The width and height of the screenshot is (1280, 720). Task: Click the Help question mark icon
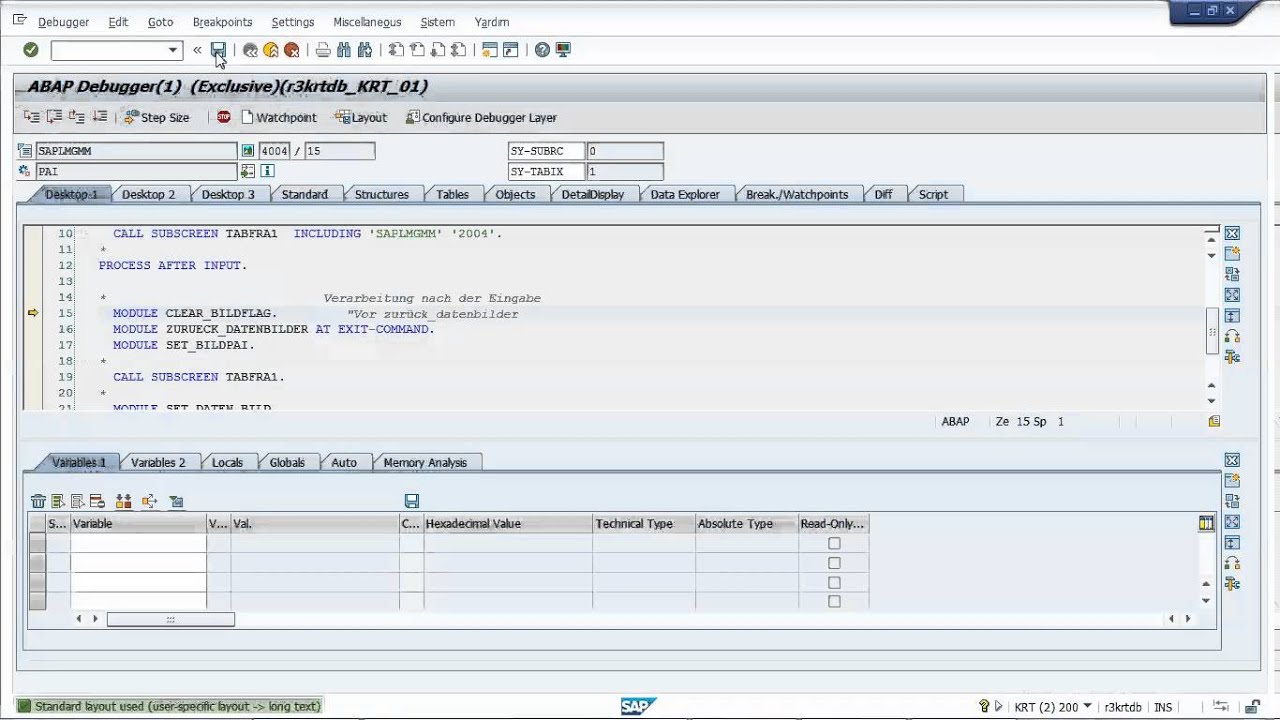(542, 50)
